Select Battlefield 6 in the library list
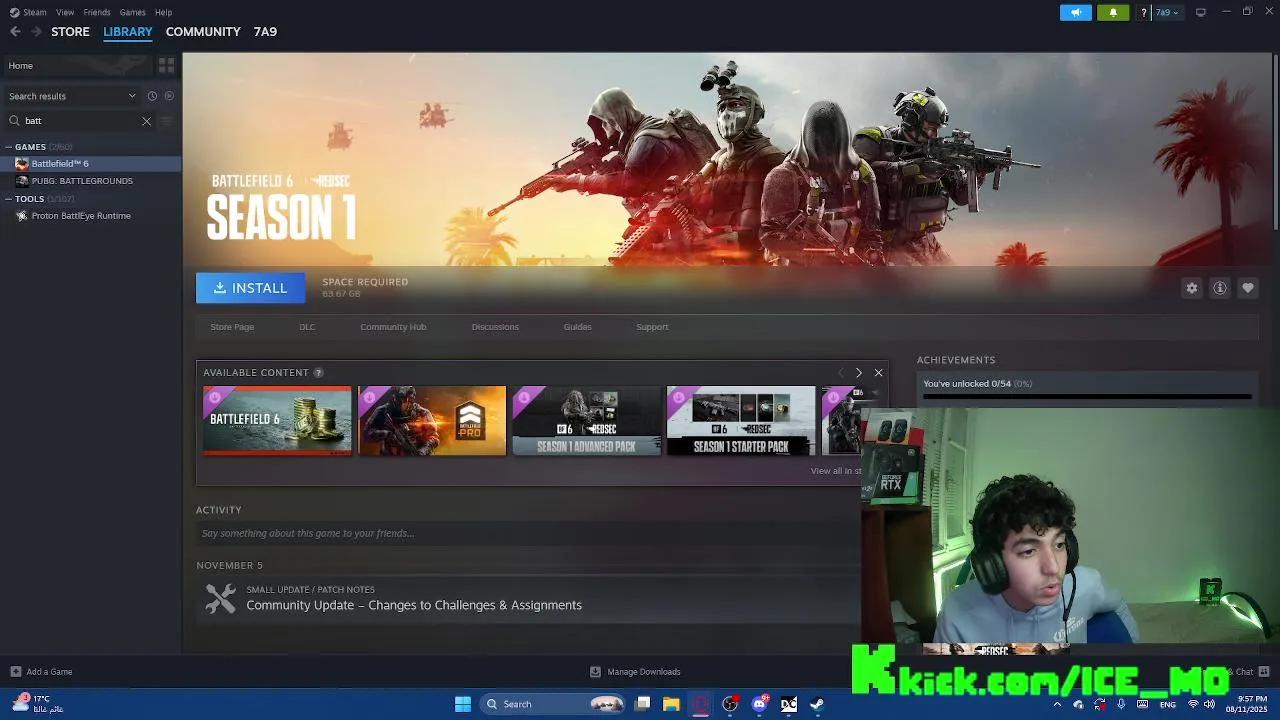Viewport: 1280px width, 720px height. tap(91, 164)
